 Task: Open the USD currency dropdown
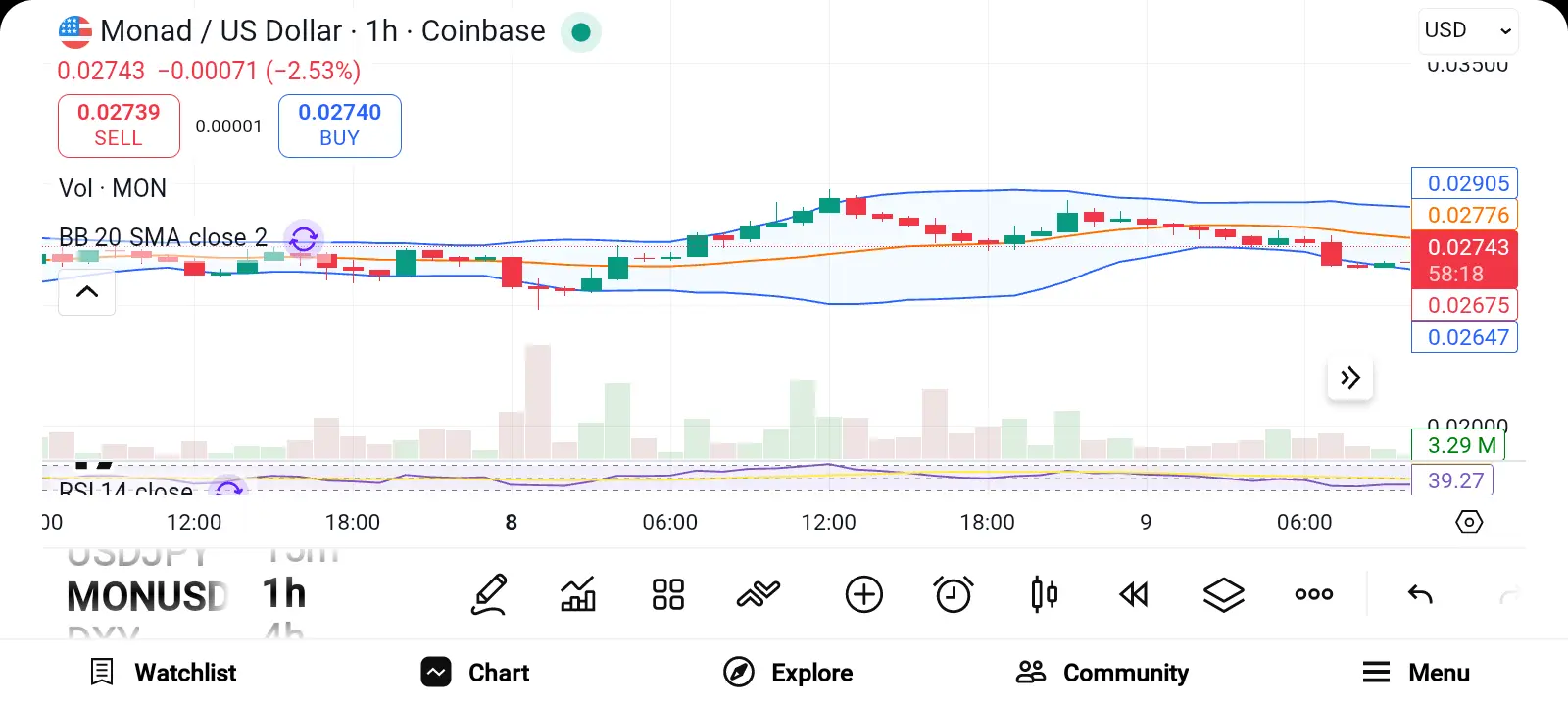1468,30
